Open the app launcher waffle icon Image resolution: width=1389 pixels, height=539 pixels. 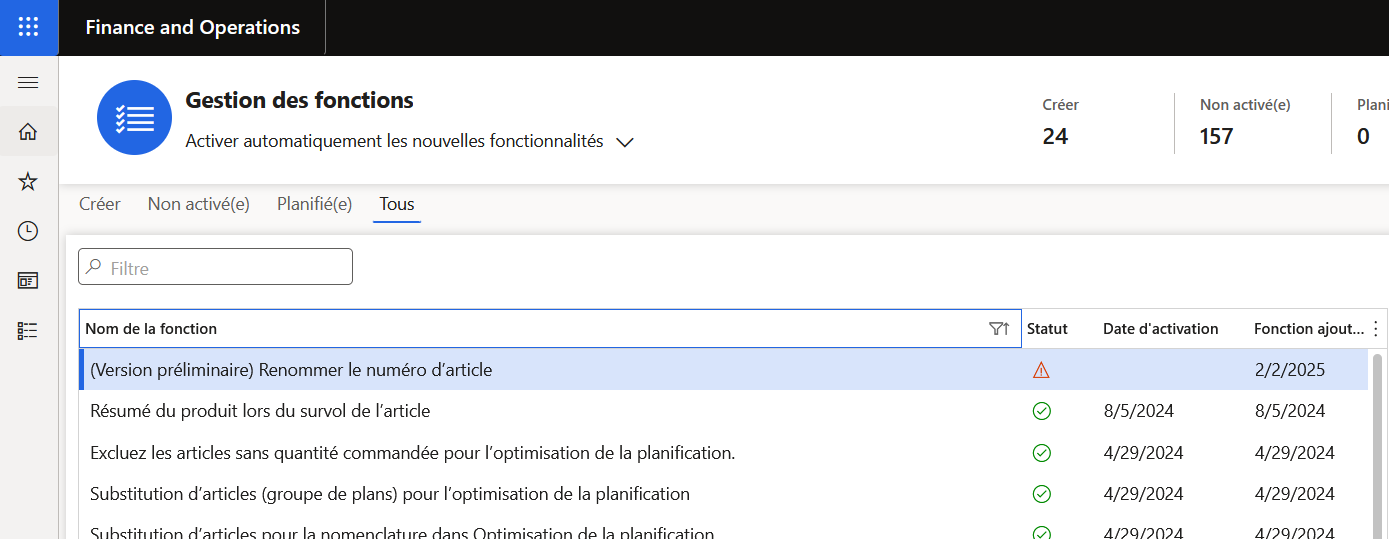pos(29,27)
